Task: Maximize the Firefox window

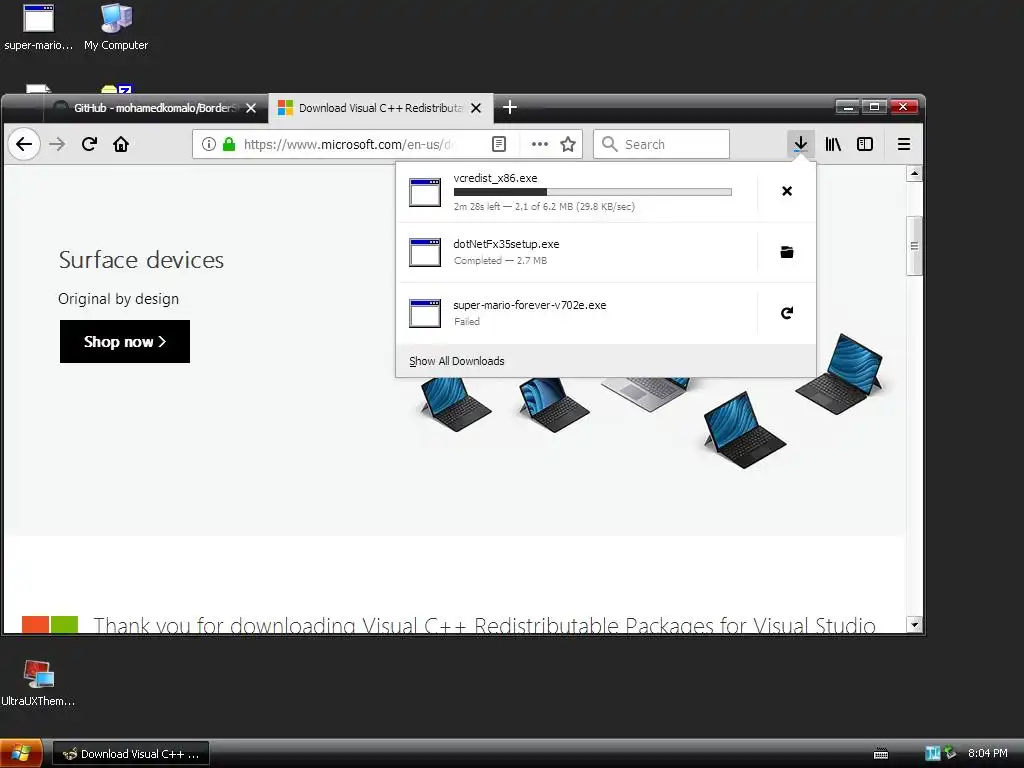Action: [x=874, y=106]
